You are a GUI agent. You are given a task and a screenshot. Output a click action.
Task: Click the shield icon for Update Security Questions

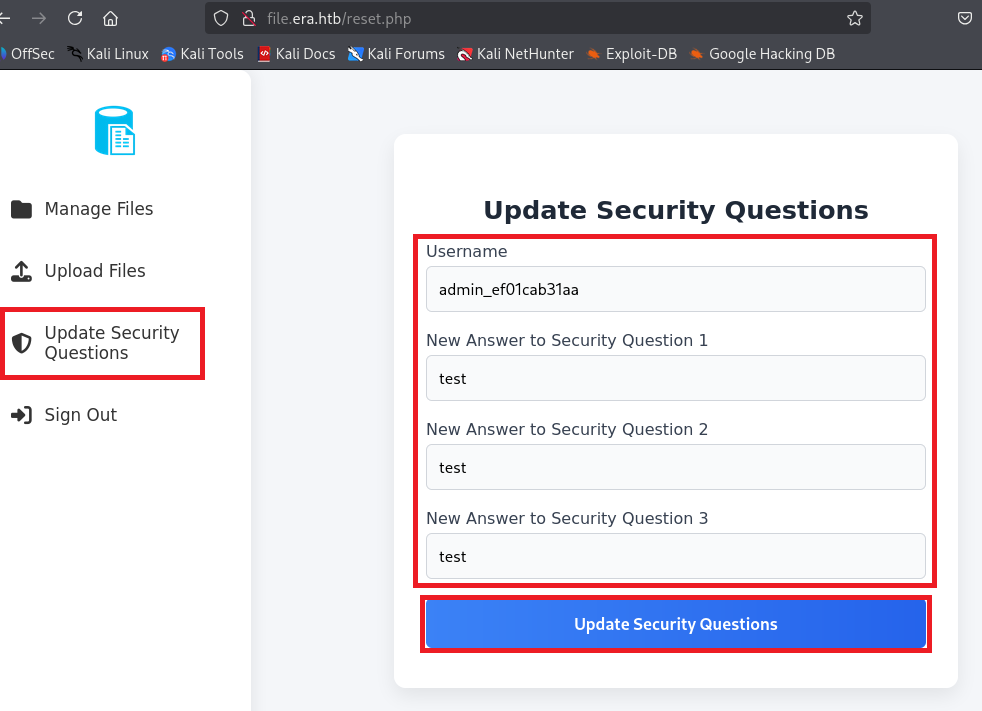pyautogui.click(x=21, y=343)
